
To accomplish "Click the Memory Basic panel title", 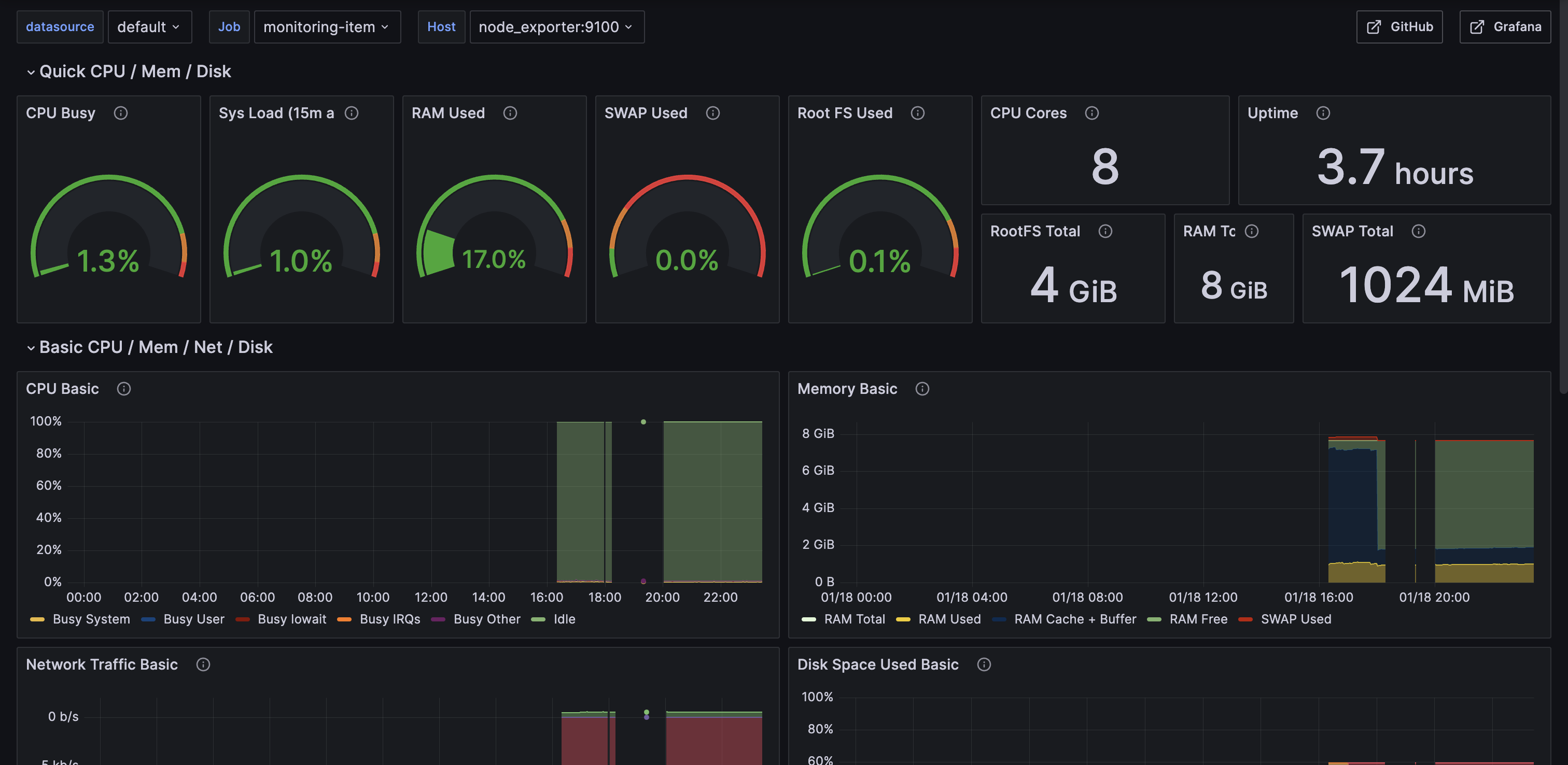I will coord(847,389).
